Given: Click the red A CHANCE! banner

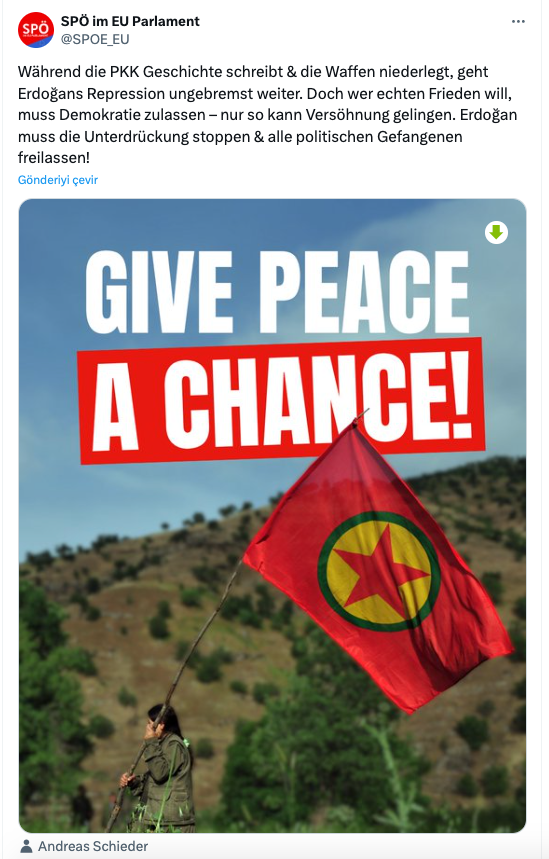Looking at the screenshot, I should point(281,401).
